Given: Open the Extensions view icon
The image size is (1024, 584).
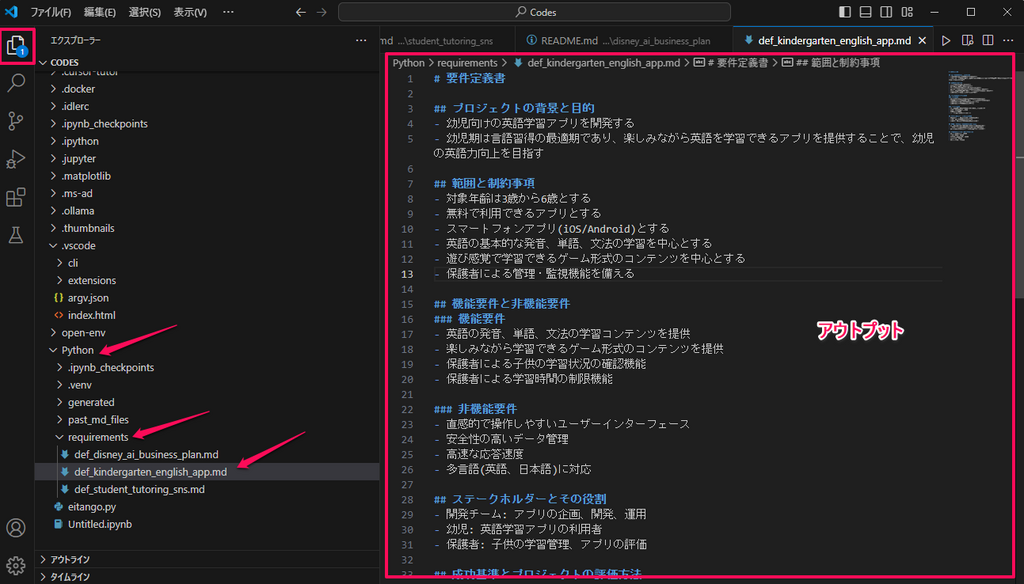Looking at the screenshot, I should pyautogui.click(x=16, y=197).
